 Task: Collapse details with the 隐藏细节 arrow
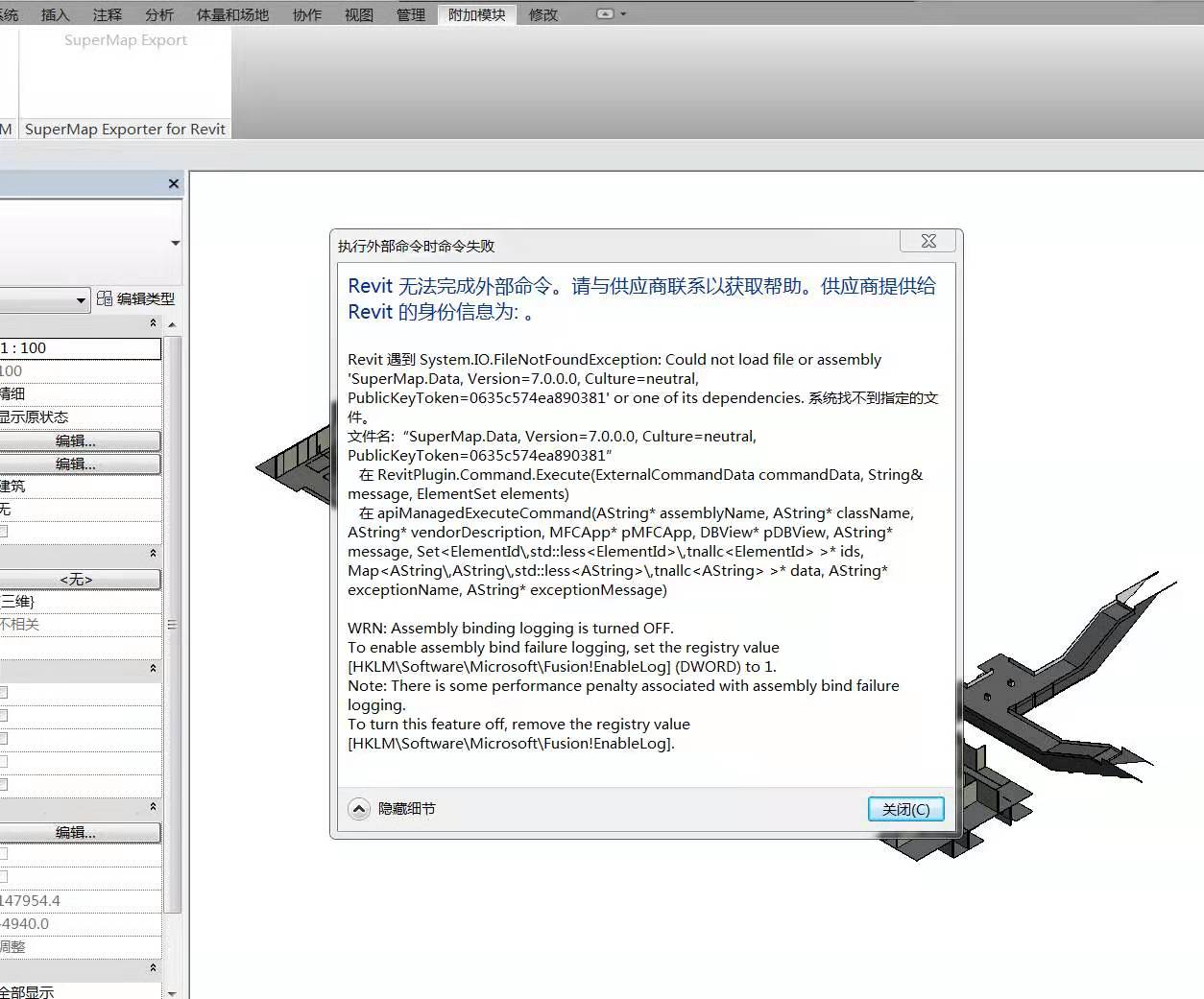(x=358, y=809)
